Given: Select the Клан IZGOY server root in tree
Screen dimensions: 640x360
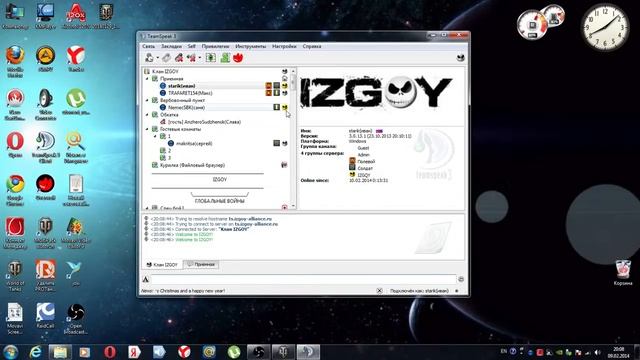Looking at the screenshot, I should pyautogui.click(x=165, y=71).
